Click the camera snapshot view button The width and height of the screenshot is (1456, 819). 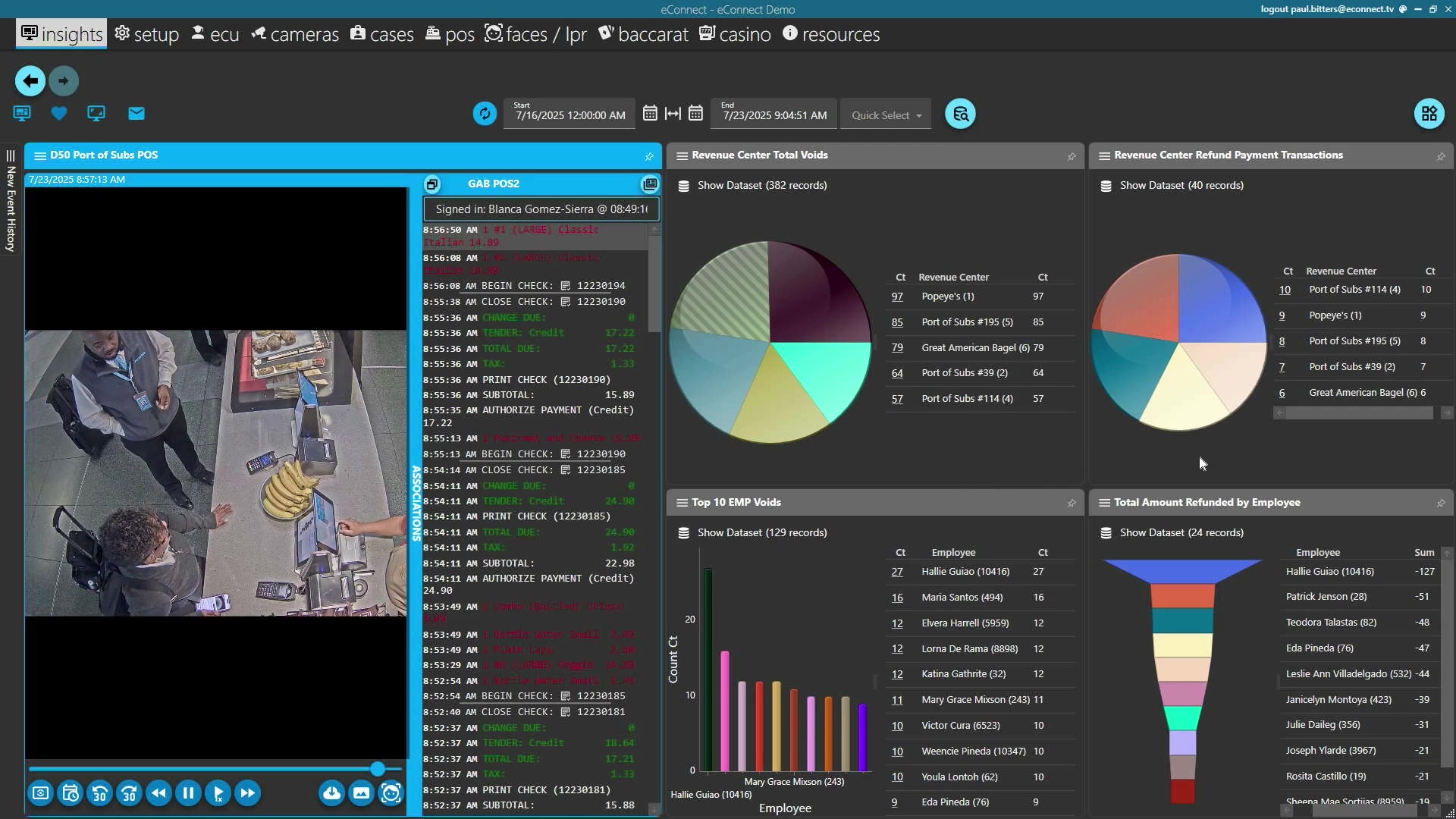point(41,793)
